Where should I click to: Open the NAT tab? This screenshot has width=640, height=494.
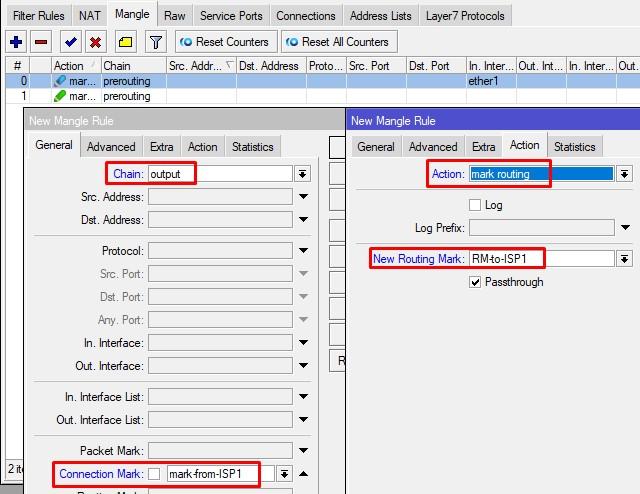90,16
